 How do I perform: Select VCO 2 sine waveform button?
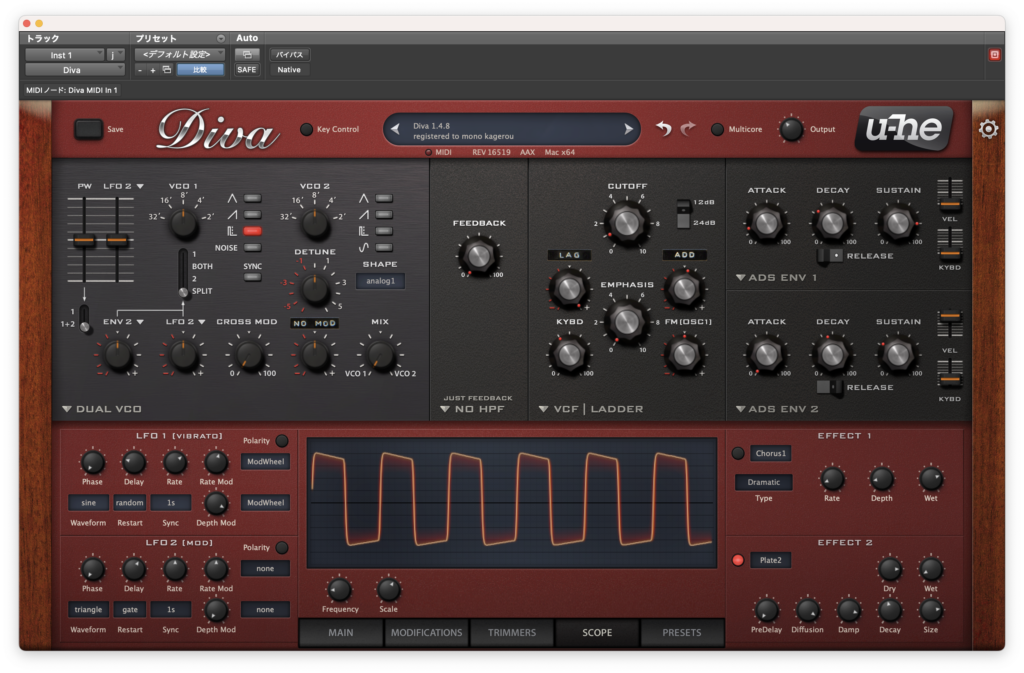[x=384, y=247]
